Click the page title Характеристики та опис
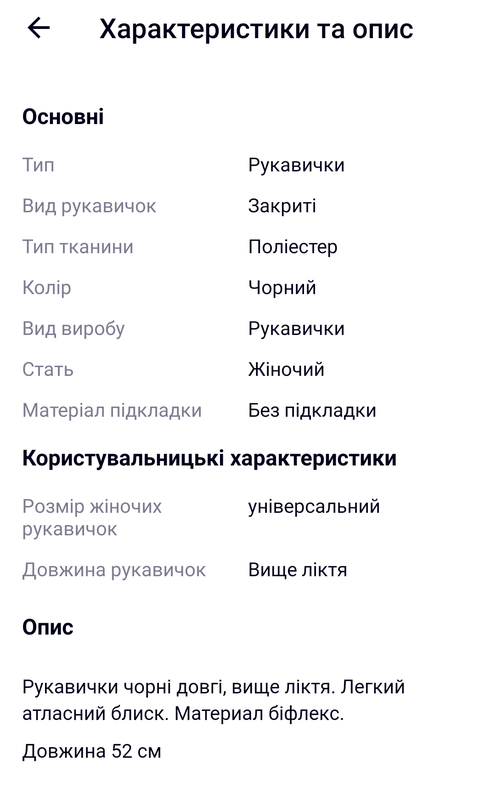This screenshot has height=800, width=496. [x=256, y=29]
